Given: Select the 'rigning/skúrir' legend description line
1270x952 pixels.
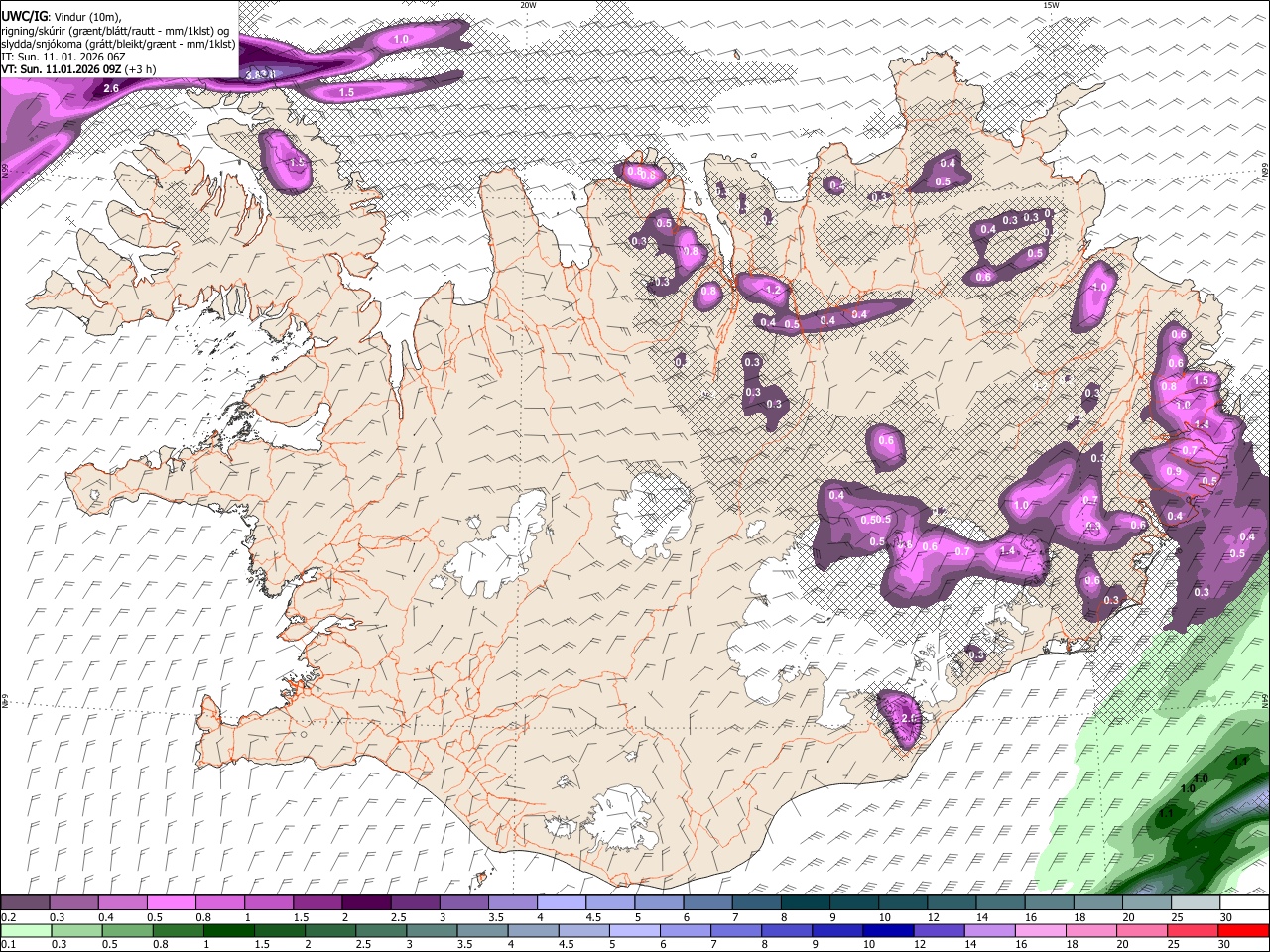Looking at the screenshot, I should click(115, 30).
